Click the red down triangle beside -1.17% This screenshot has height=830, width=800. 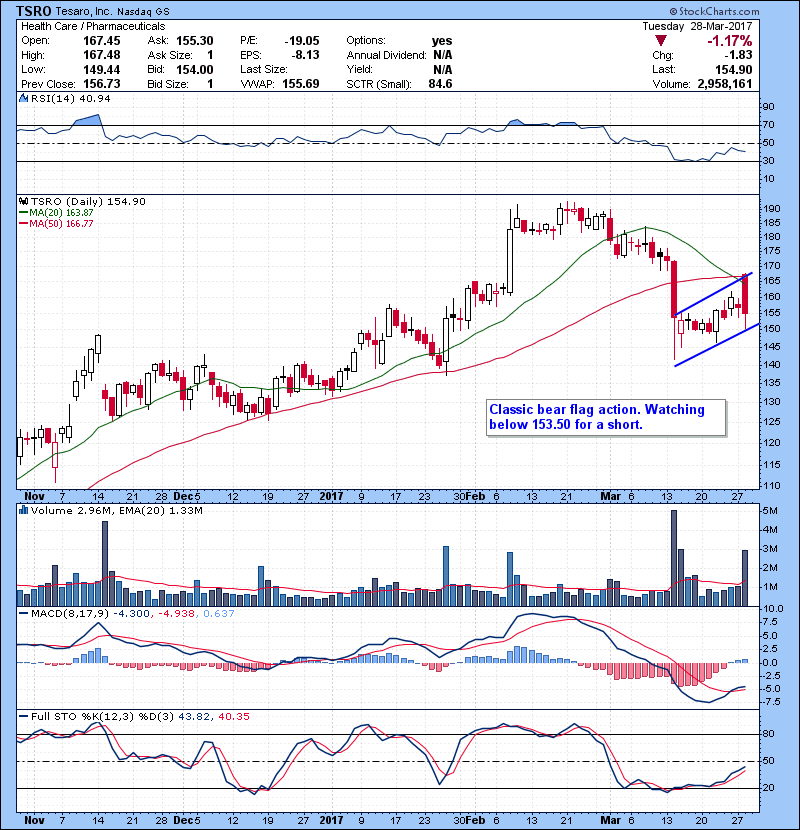660,41
